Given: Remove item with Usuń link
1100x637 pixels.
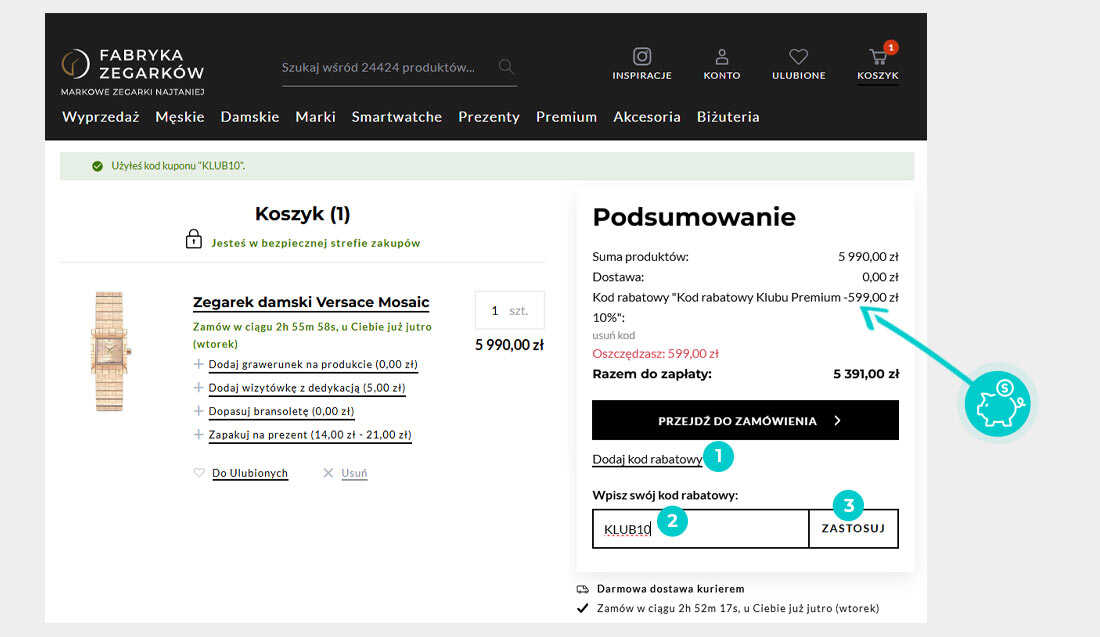Looking at the screenshot, I should (x=354, y=473).
